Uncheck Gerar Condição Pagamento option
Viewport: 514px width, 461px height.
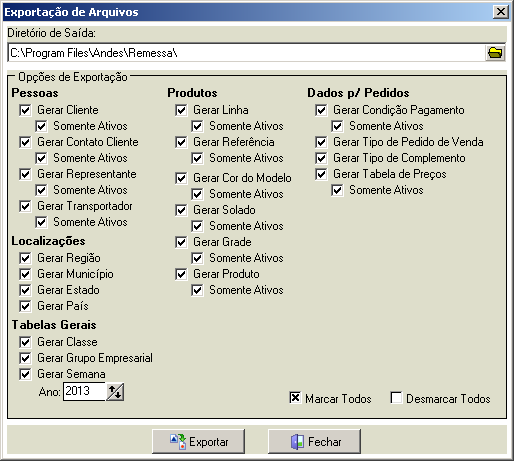pos(321,110)
